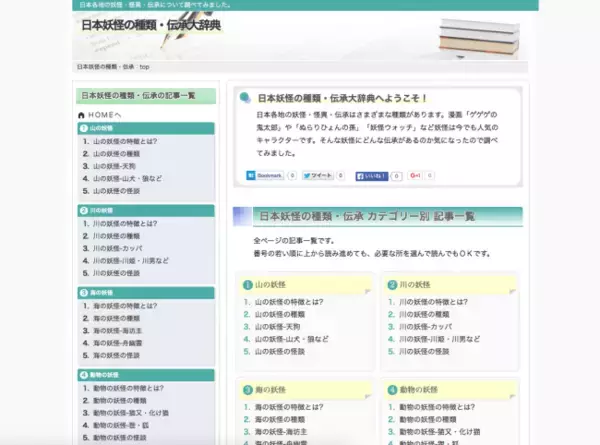
Task: Go to HOMEへ in the sidebar
Action: pyautogui.click(x=104, y=115)
